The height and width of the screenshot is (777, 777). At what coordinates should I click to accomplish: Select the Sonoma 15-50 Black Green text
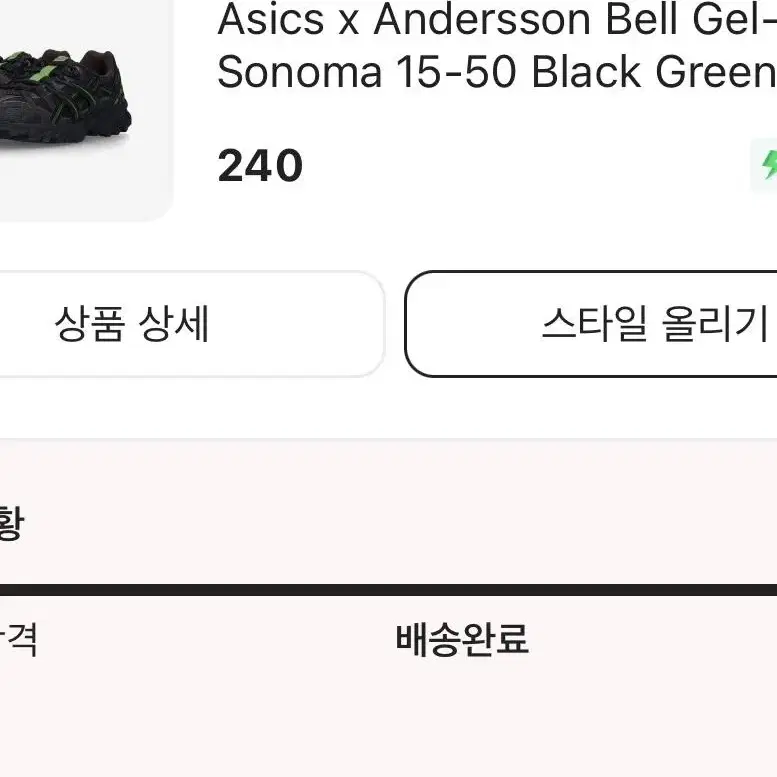click(497, 72)
